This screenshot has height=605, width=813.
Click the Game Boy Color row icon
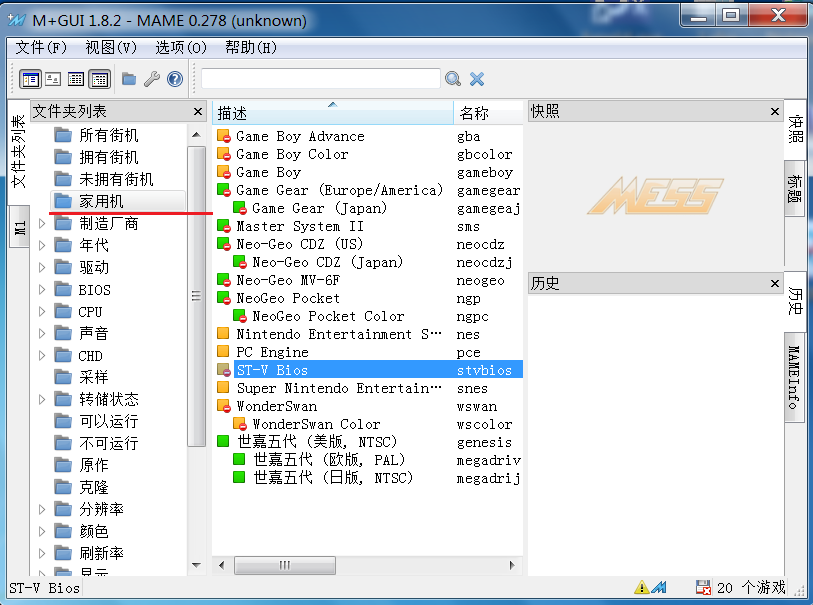[x=223, y=154]
